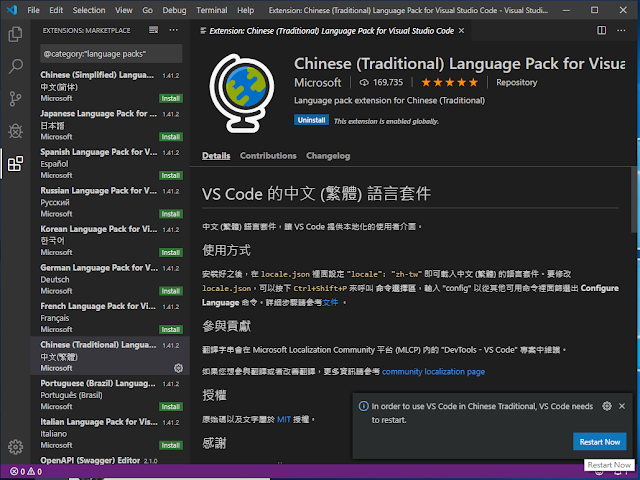Viewport: 640px width, 480px height.
Task: Open Extensions panel more actions menu
Action: [173, 30]
